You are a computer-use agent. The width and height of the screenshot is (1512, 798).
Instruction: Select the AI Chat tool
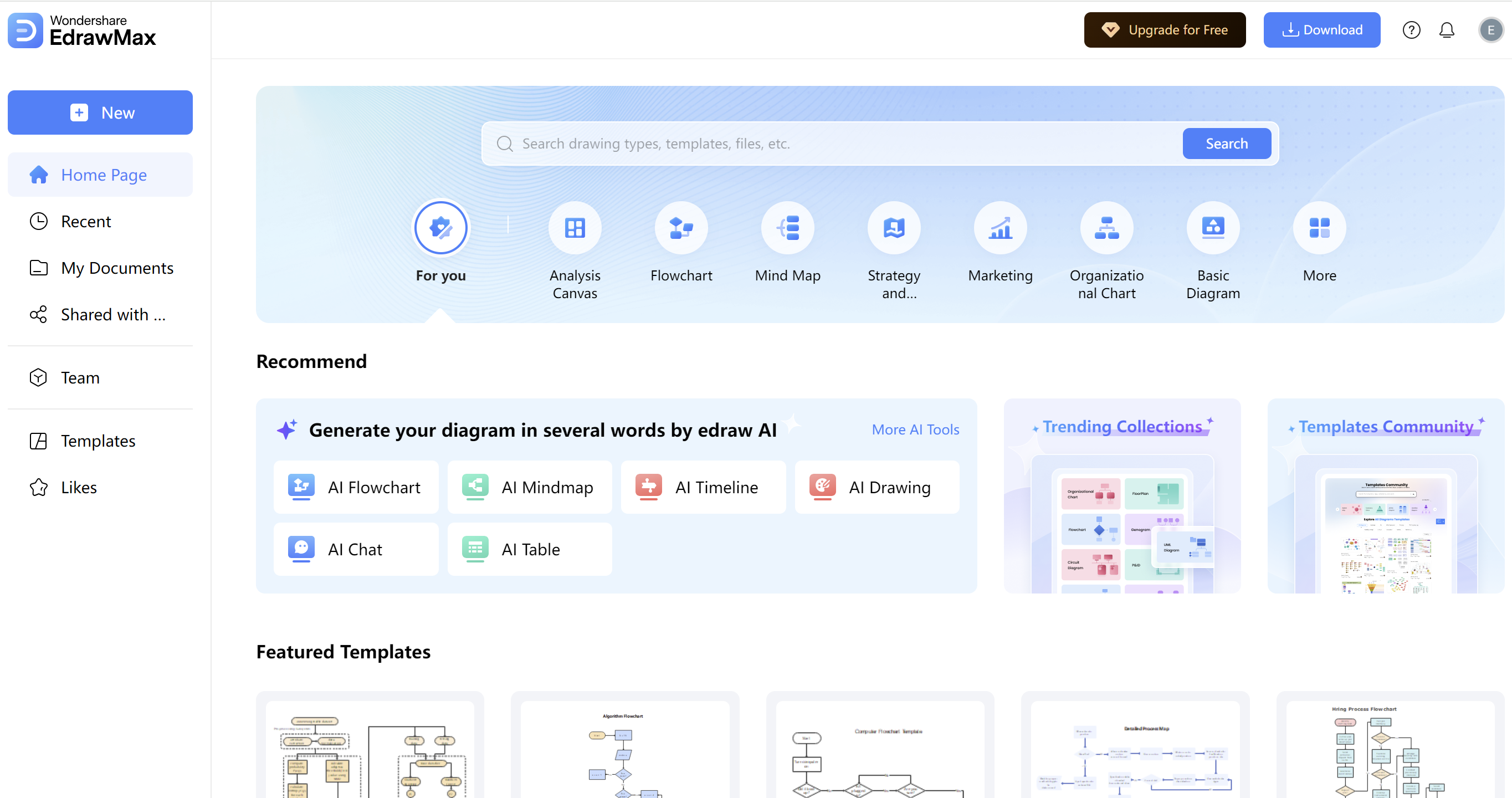pyautogui.click(x=354, y=548)
